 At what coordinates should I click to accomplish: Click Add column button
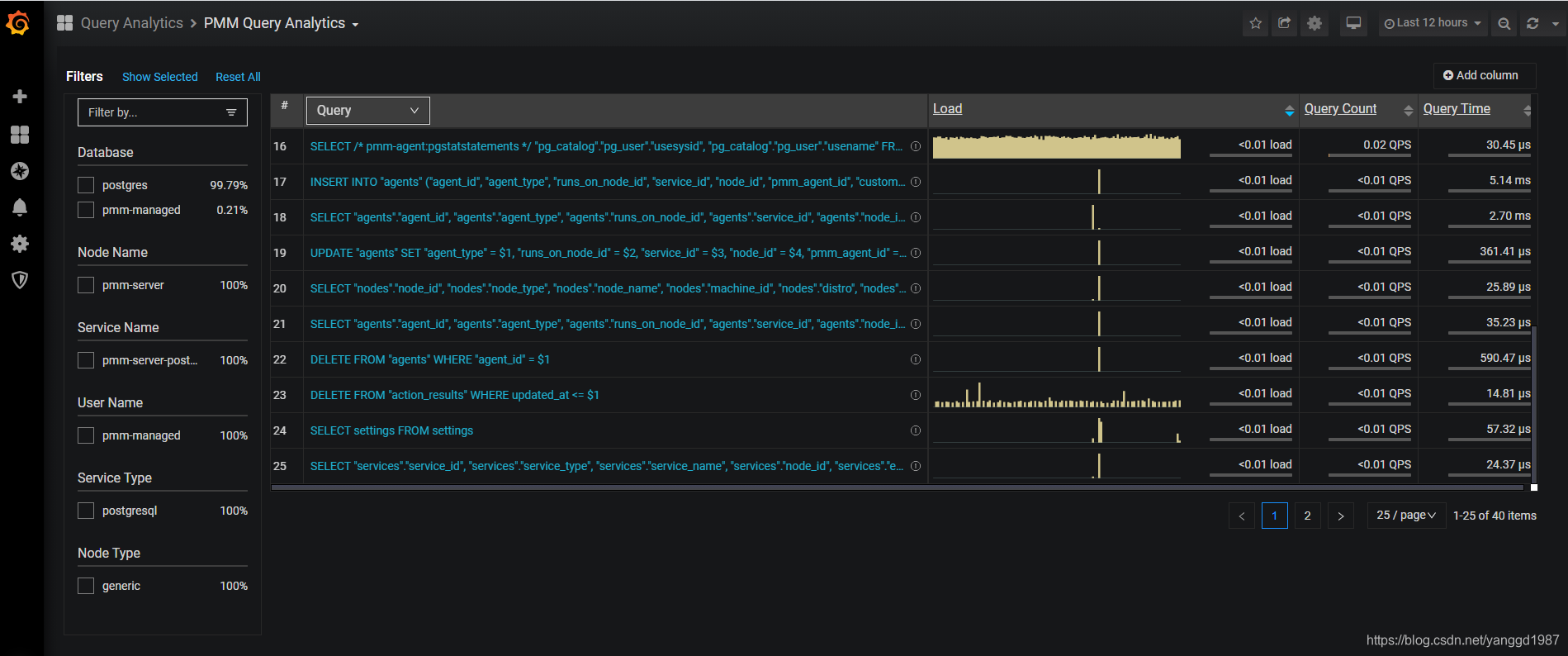coord(1484,75)
